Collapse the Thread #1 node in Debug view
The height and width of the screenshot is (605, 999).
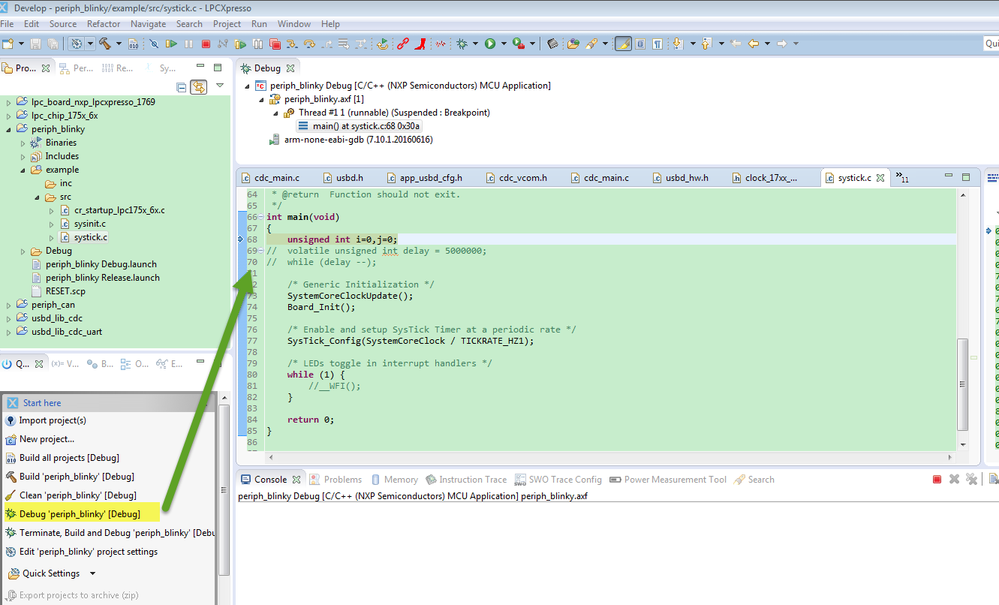pos(276,113)
